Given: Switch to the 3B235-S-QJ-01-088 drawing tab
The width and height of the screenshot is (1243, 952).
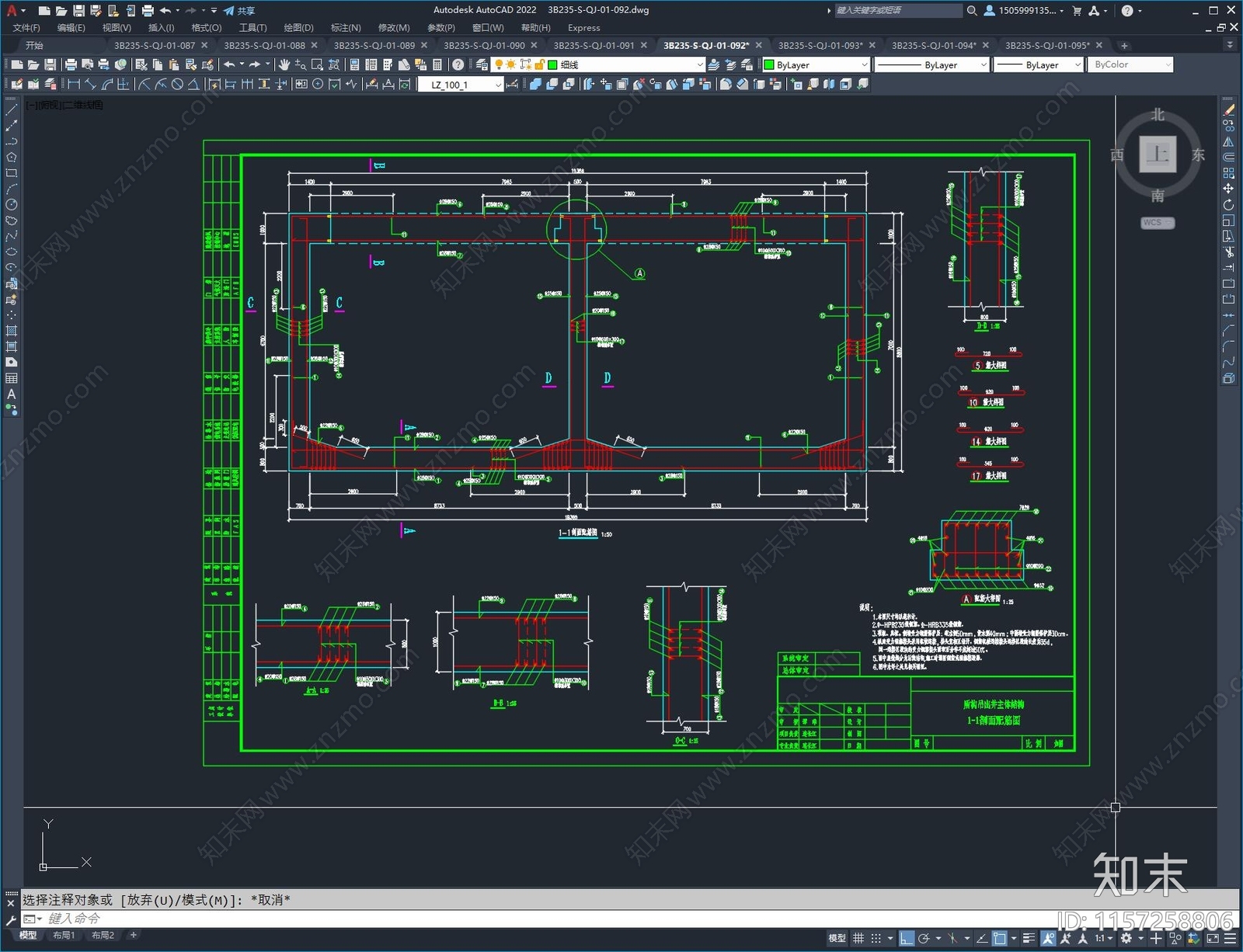Looking at the screenshot, I should (265, 46).
